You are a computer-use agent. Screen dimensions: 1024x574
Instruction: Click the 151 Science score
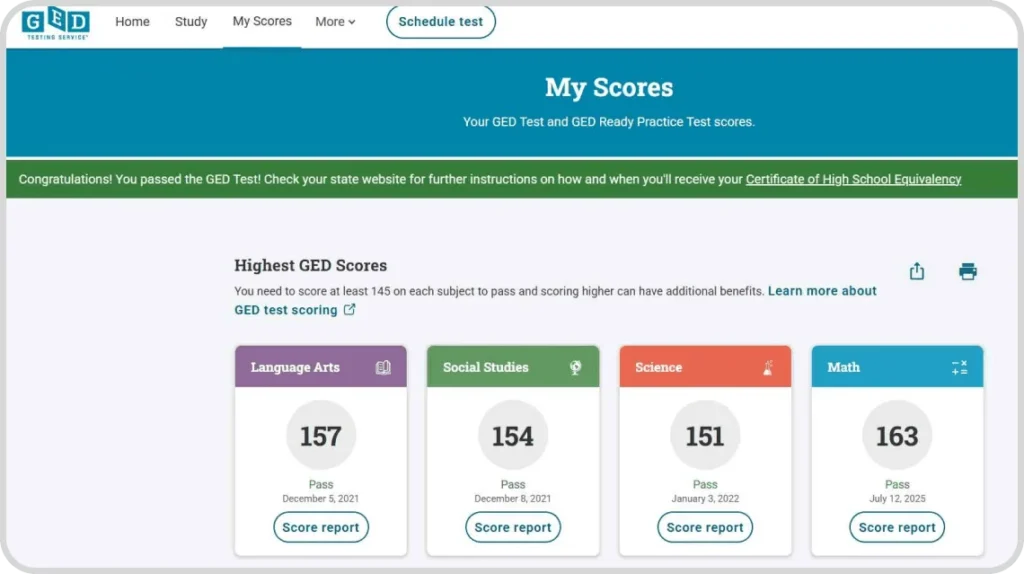705,436
